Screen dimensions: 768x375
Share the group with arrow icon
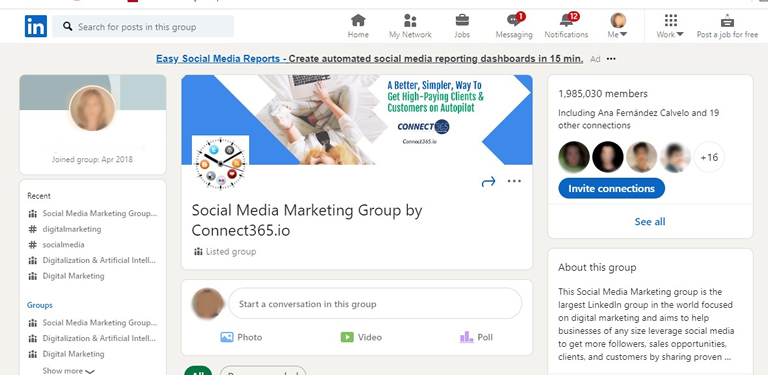(488, 182)
